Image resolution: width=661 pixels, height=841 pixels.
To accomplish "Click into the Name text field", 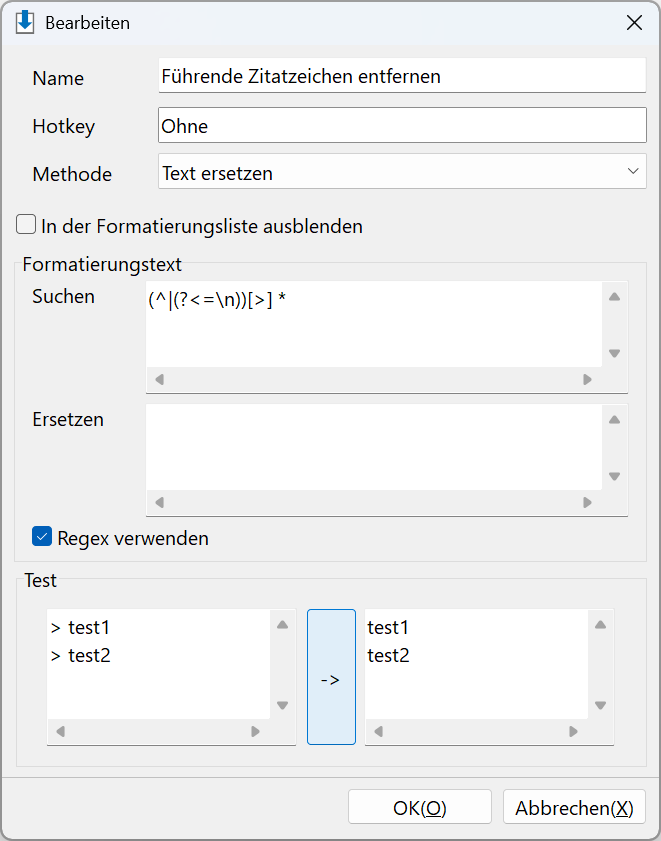I will click(402, 76).
